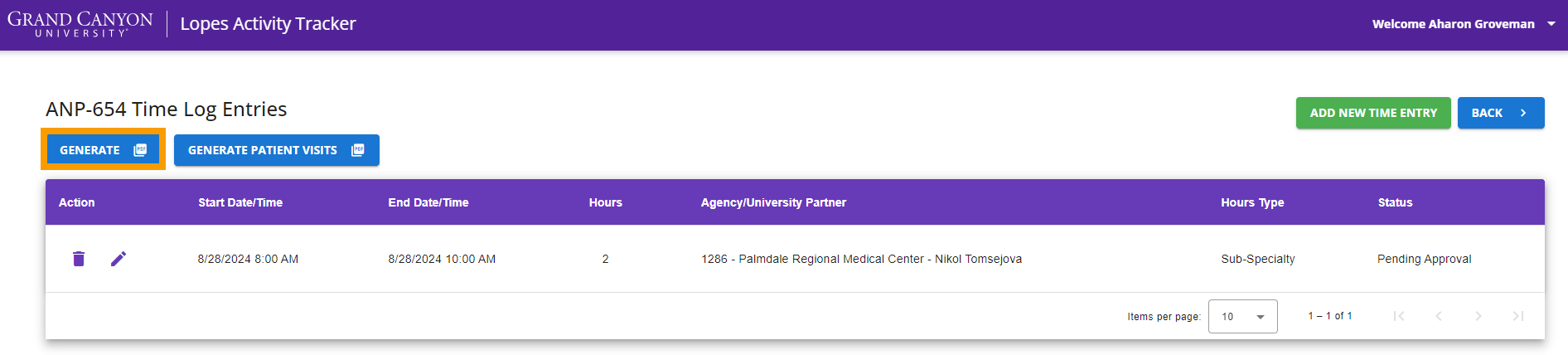The height and width of the screenshot is (355, 1568).
Task: Click arrow beside Welcome user name
Action: 1551,24
